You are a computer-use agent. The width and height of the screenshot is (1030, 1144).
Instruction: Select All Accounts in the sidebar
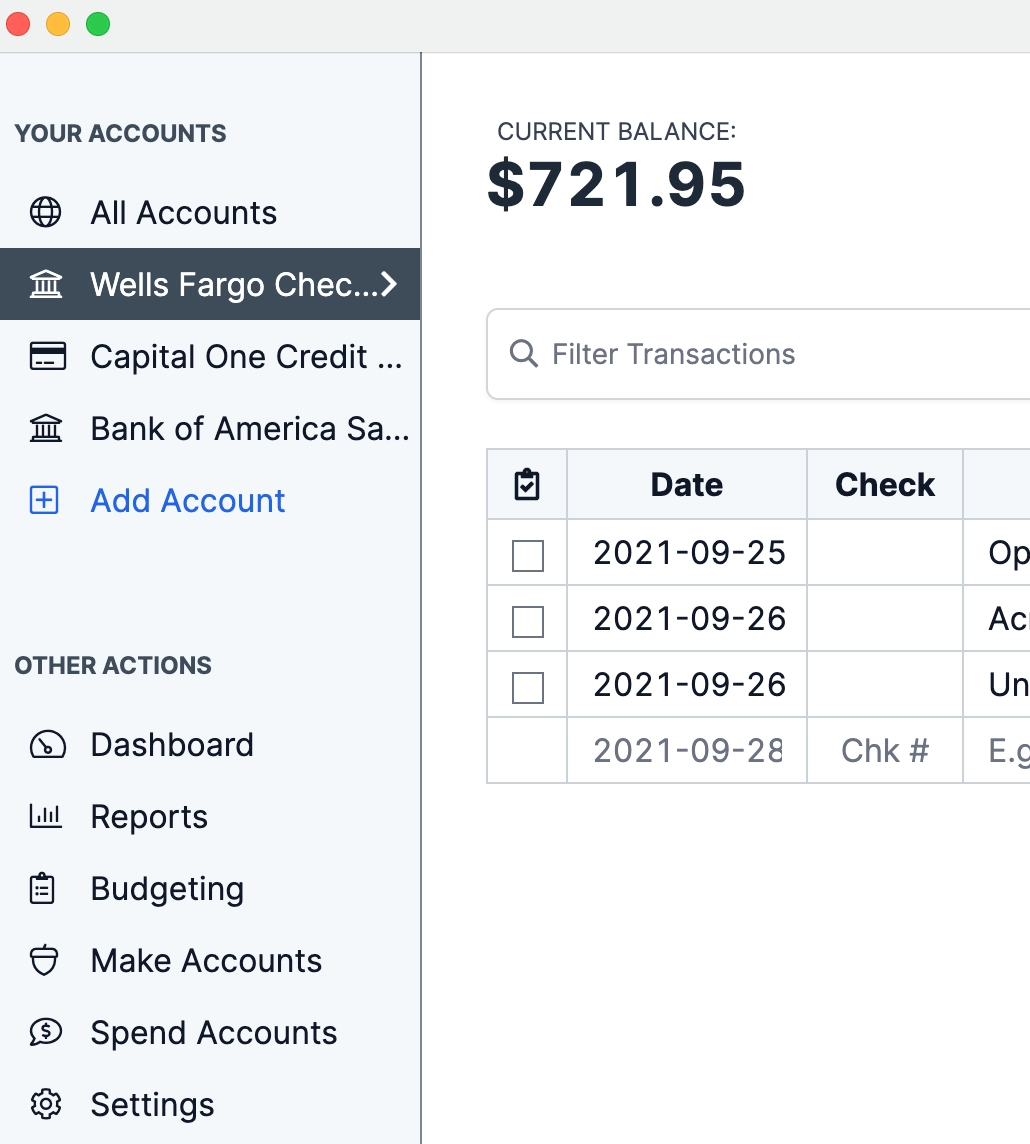click(184, 213)
